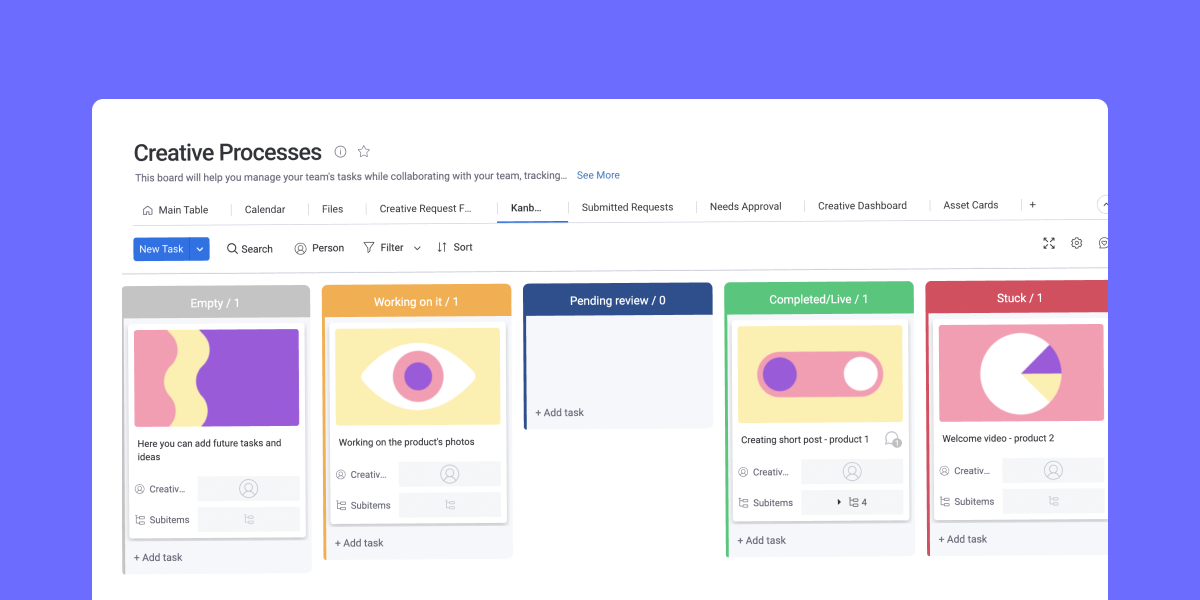Image resolution: width=1200 pixels, height=600 pixels.
Task: Click Add task in Pending review column
Action: [x=559, y=412]
